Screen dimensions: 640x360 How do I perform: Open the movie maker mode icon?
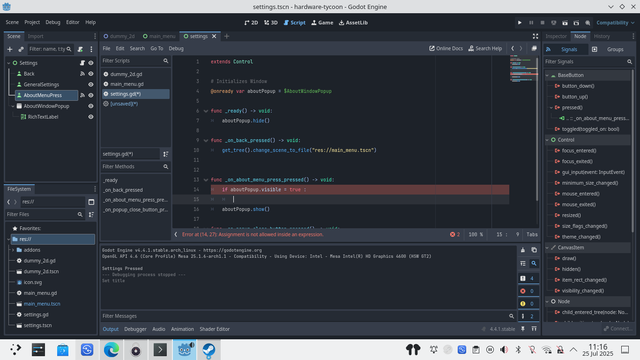tap(588, 23)
